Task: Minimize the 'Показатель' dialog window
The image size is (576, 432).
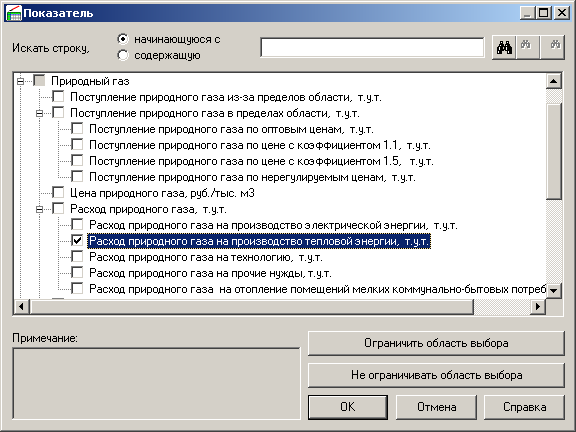Action: tap(528, 13)
